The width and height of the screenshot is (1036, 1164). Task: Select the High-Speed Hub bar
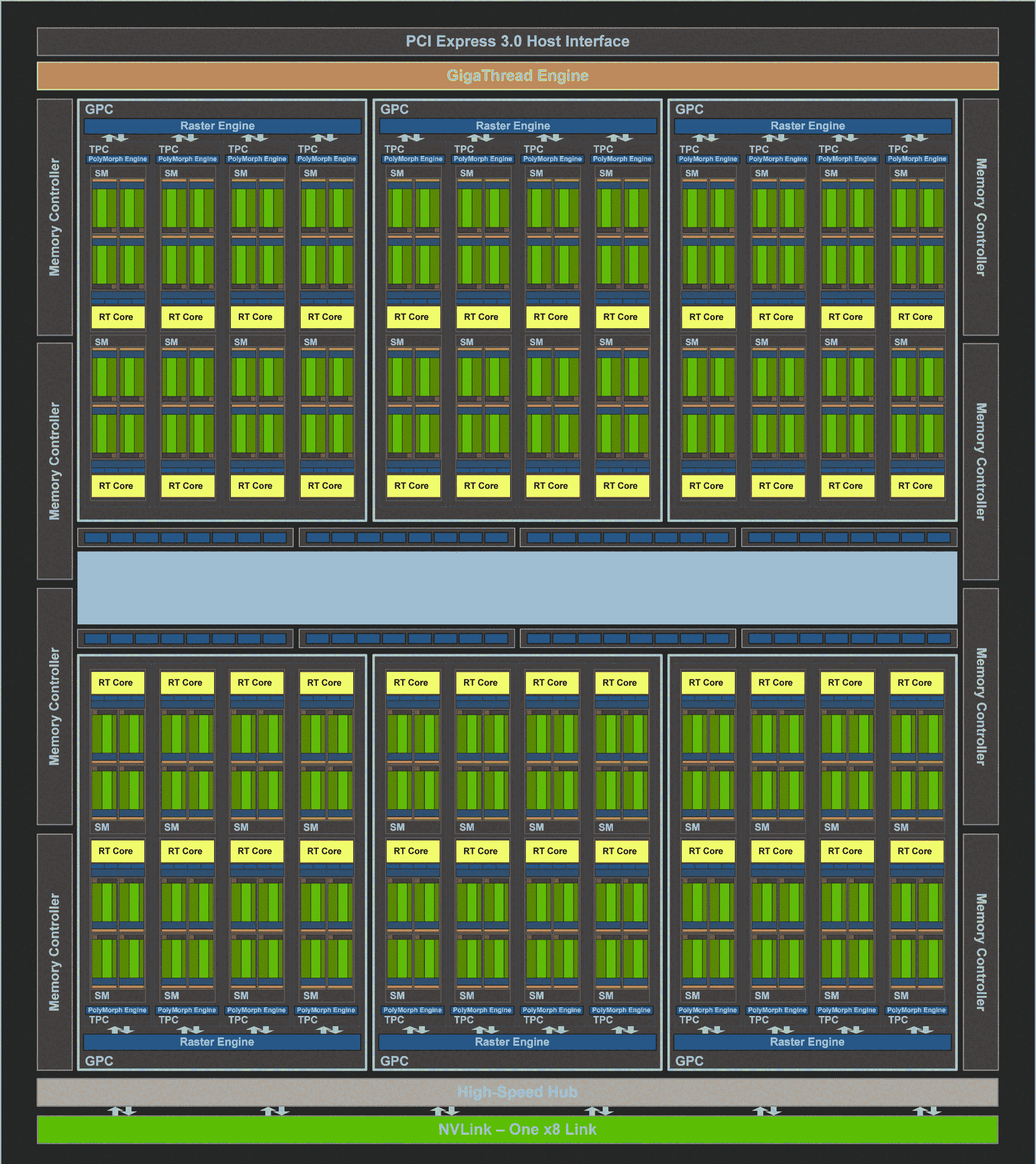click(517, 1092)
